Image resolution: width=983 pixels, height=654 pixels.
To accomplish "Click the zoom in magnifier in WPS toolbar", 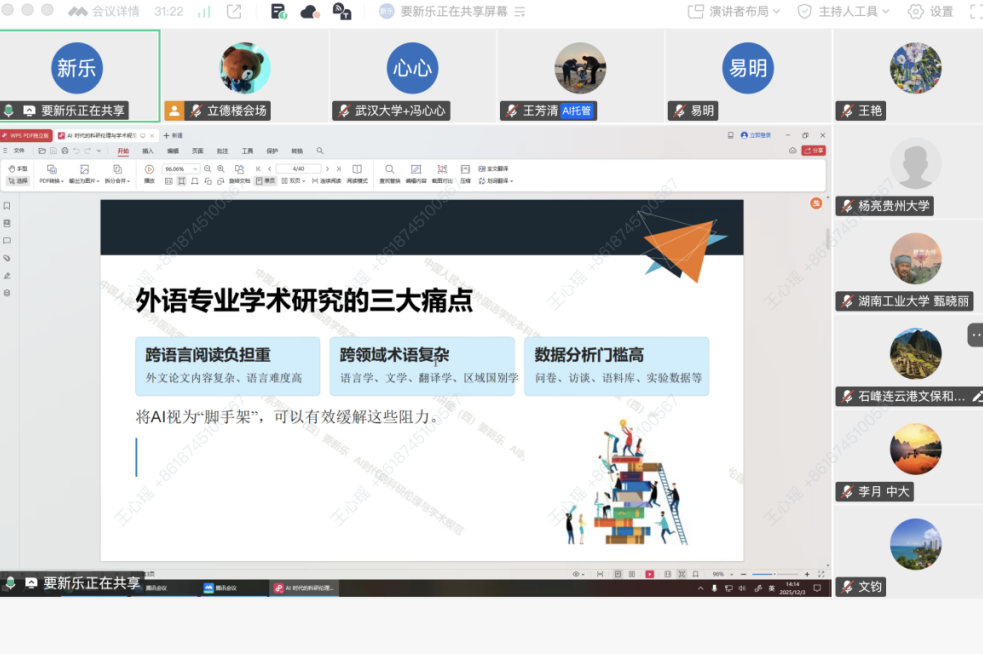I will pos(221,169).
